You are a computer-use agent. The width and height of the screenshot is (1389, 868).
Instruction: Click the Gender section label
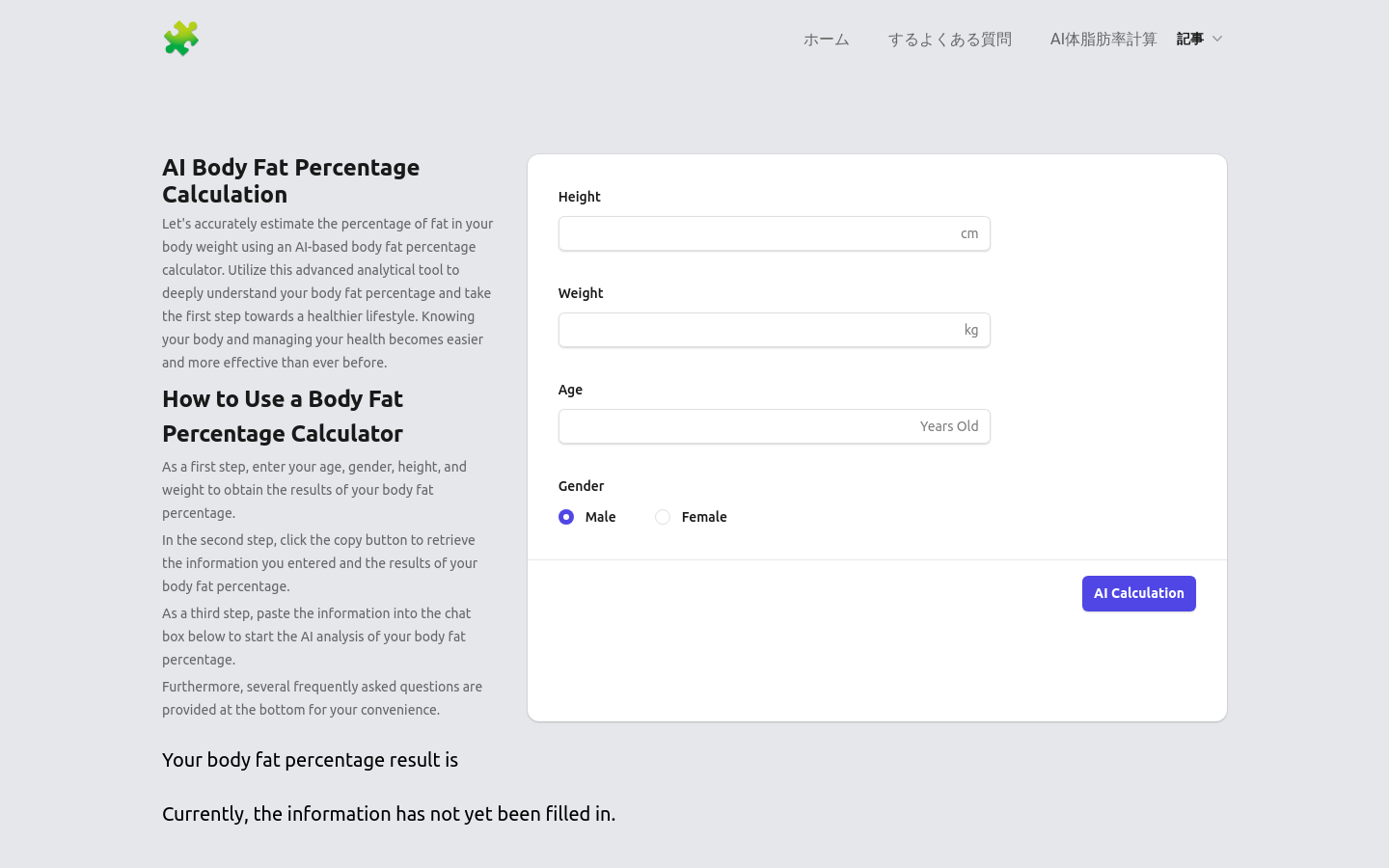(x=581, y=486)
